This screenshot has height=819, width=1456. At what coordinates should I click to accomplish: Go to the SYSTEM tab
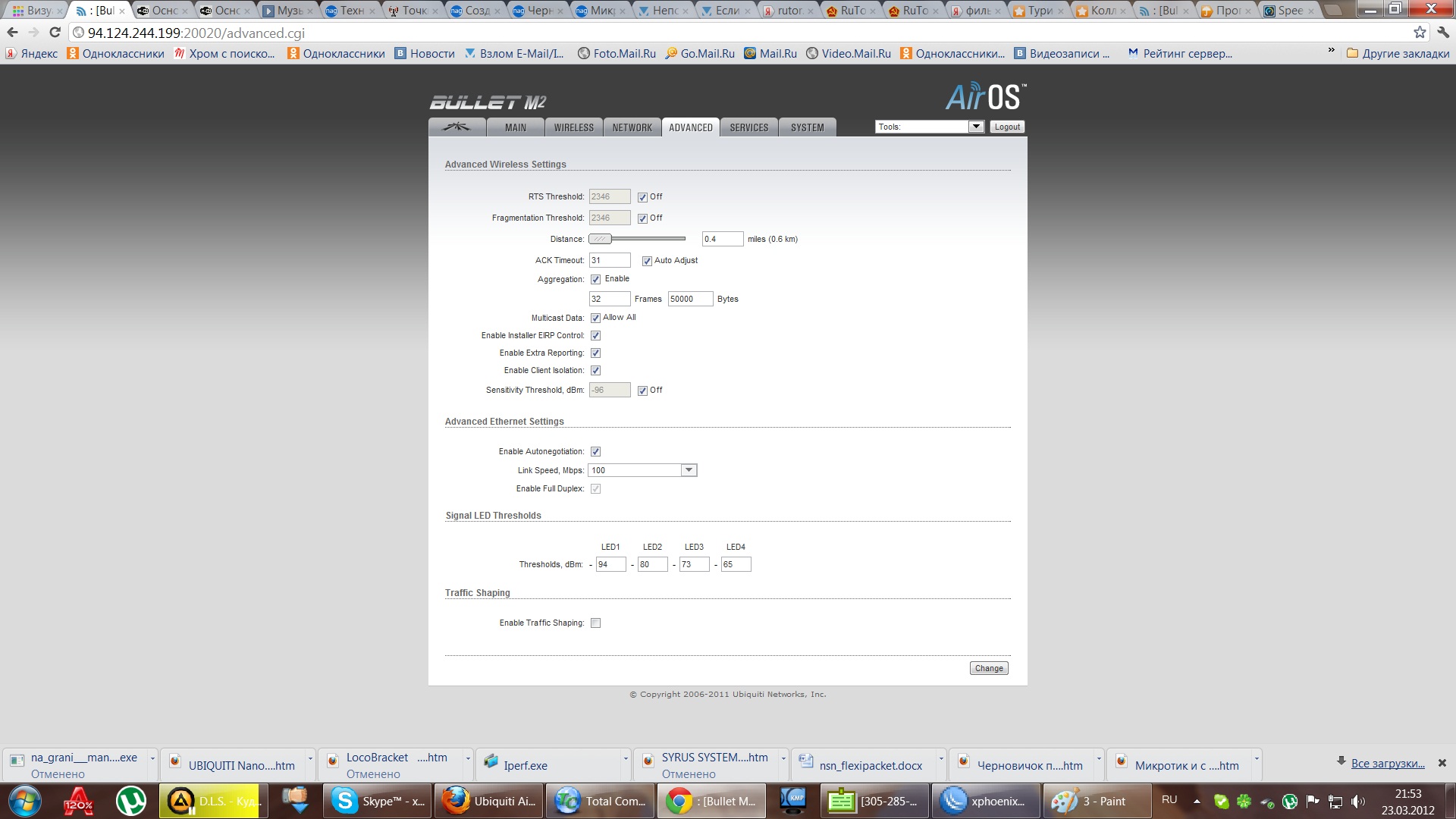click(807, 127)
